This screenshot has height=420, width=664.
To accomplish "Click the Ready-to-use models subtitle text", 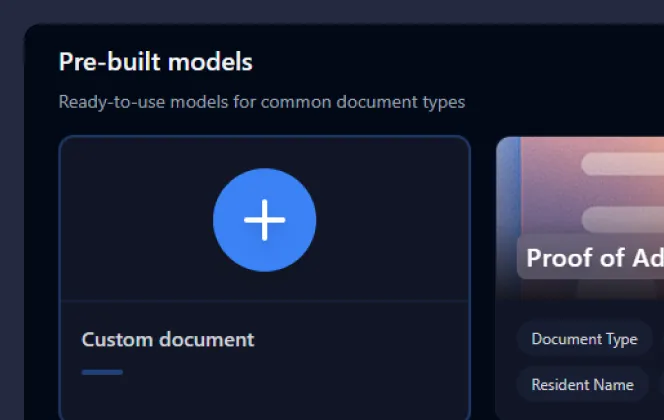I will click(x=262, y=102).
